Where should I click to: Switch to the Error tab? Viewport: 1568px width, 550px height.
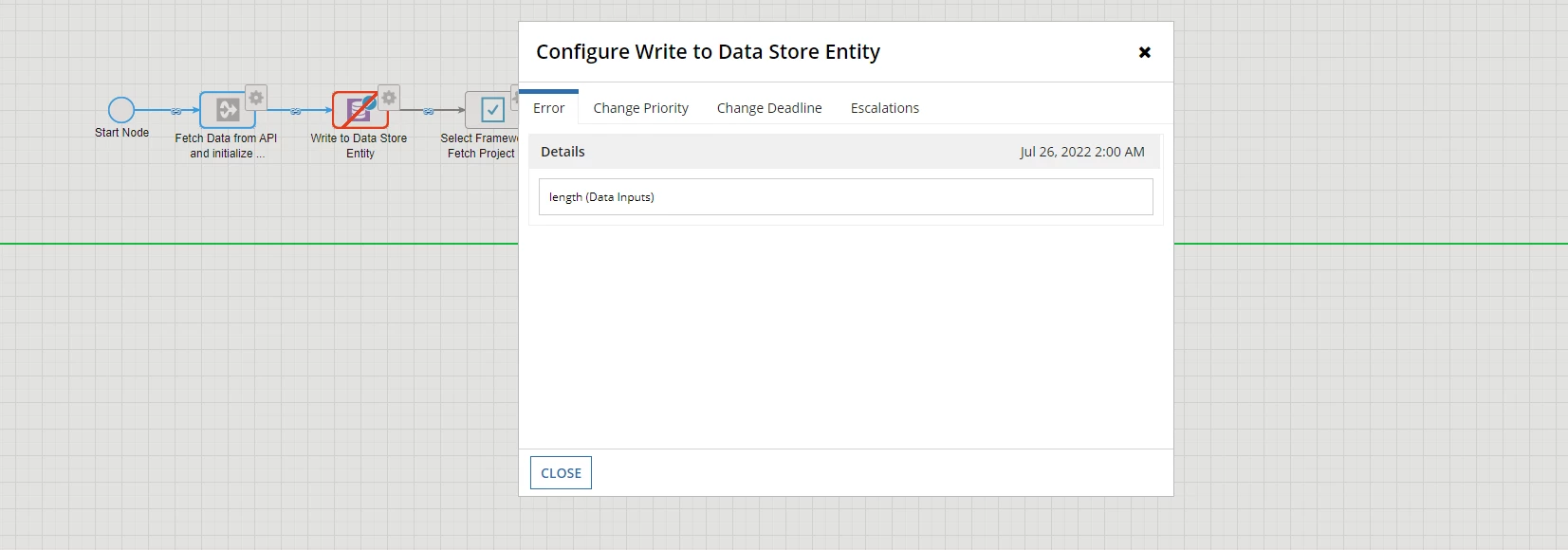[x=549, y=108]
